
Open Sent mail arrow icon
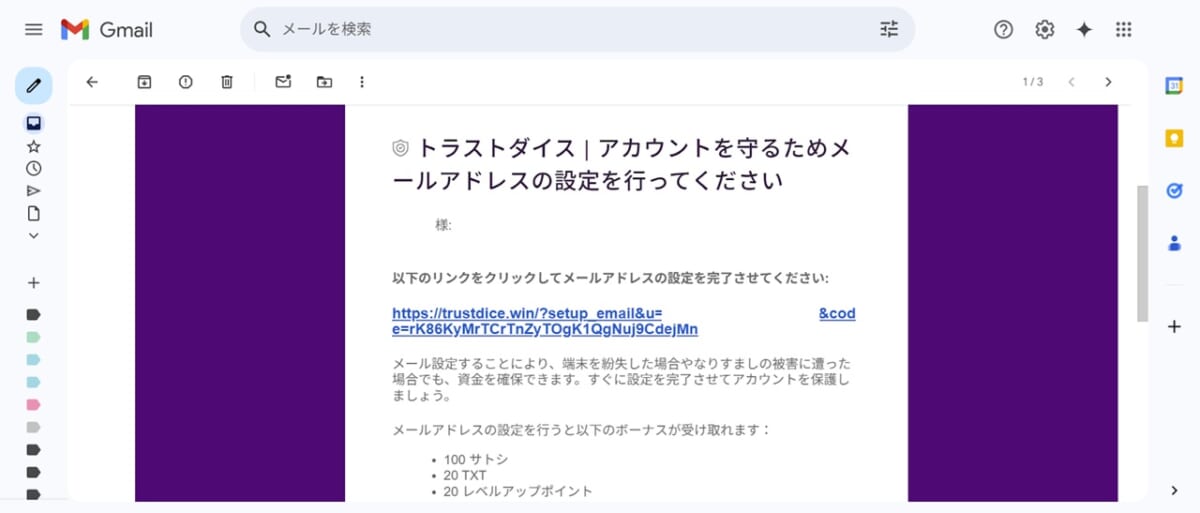(x=33, y=190)
